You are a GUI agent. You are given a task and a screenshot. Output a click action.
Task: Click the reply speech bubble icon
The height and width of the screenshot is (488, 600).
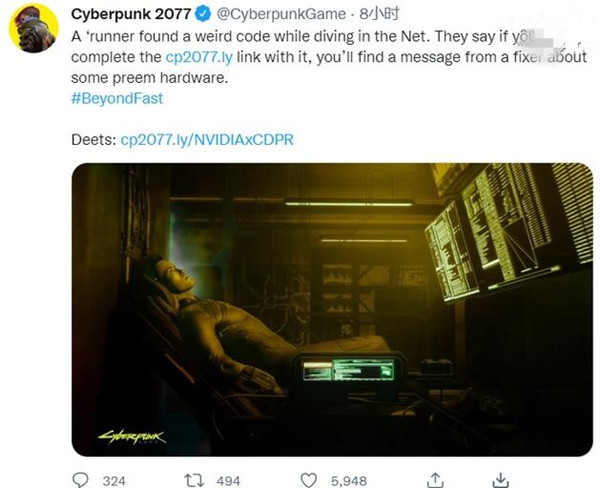click(x=80, y=480)
